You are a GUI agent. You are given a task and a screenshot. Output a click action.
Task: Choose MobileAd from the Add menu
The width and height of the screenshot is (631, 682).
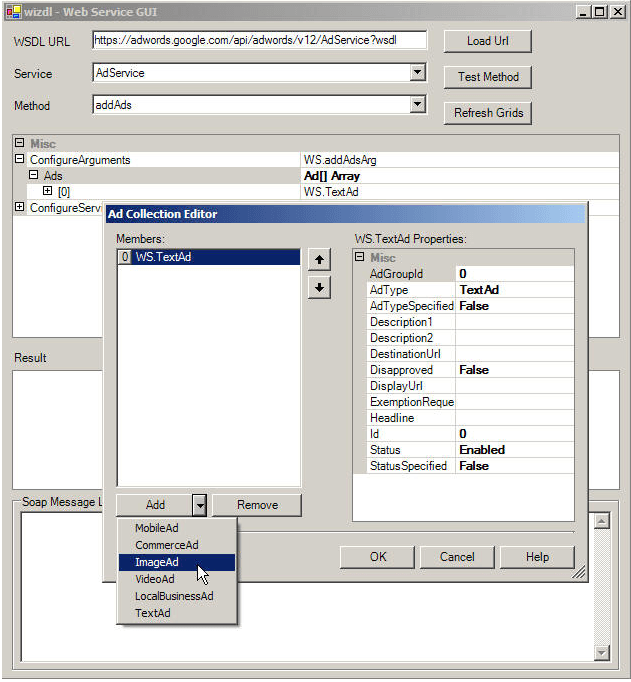click(177, 528)
